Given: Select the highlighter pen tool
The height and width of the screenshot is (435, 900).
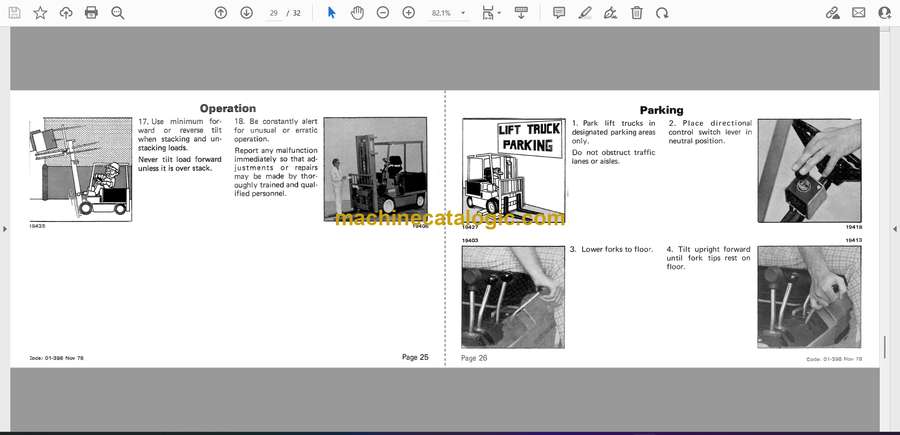Looking at the screenshot, I should point(585,13).
